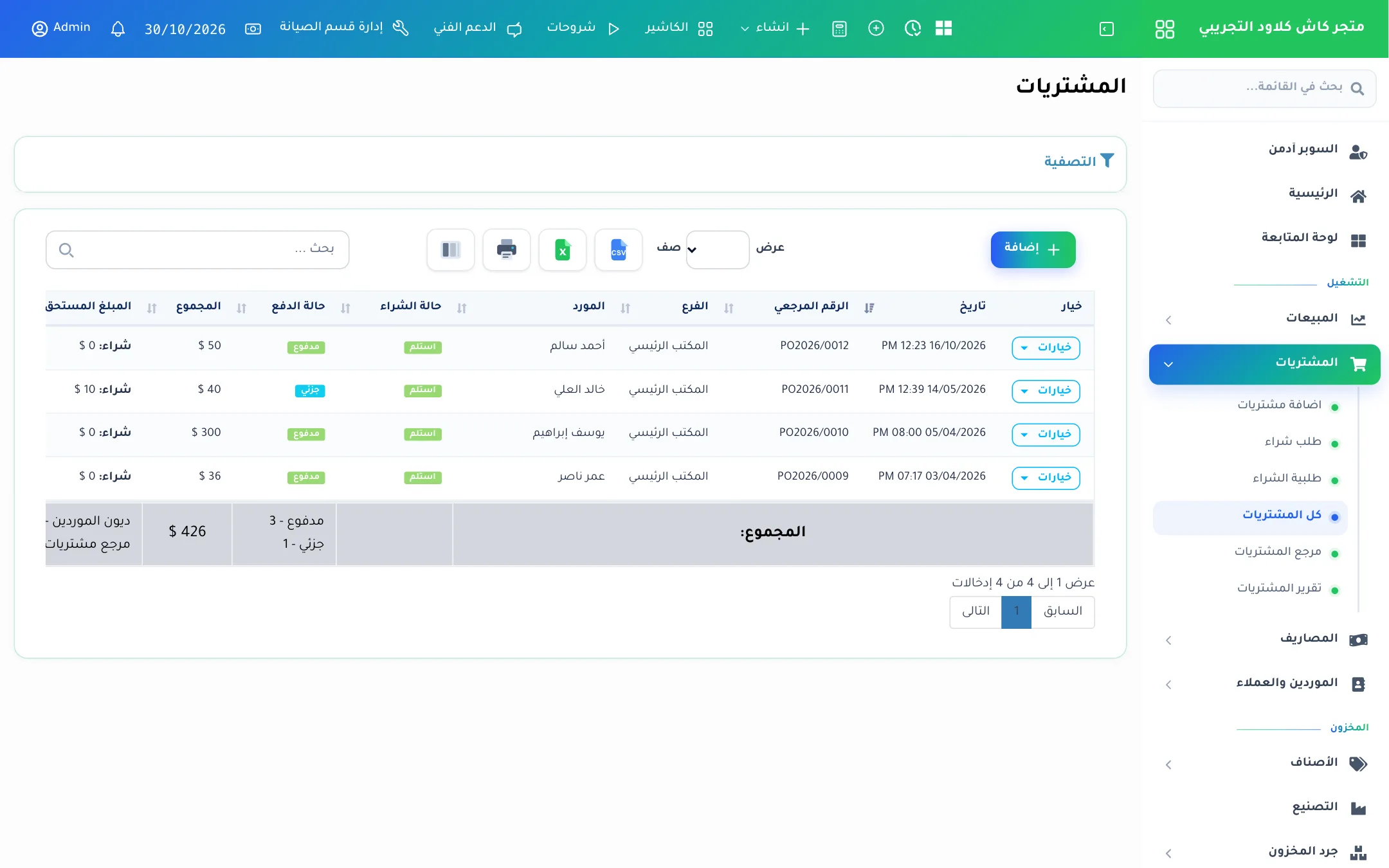This screenshot has height=868, width=1389.
Task: Select page 1 in pagination
Action: point(1016,612)
